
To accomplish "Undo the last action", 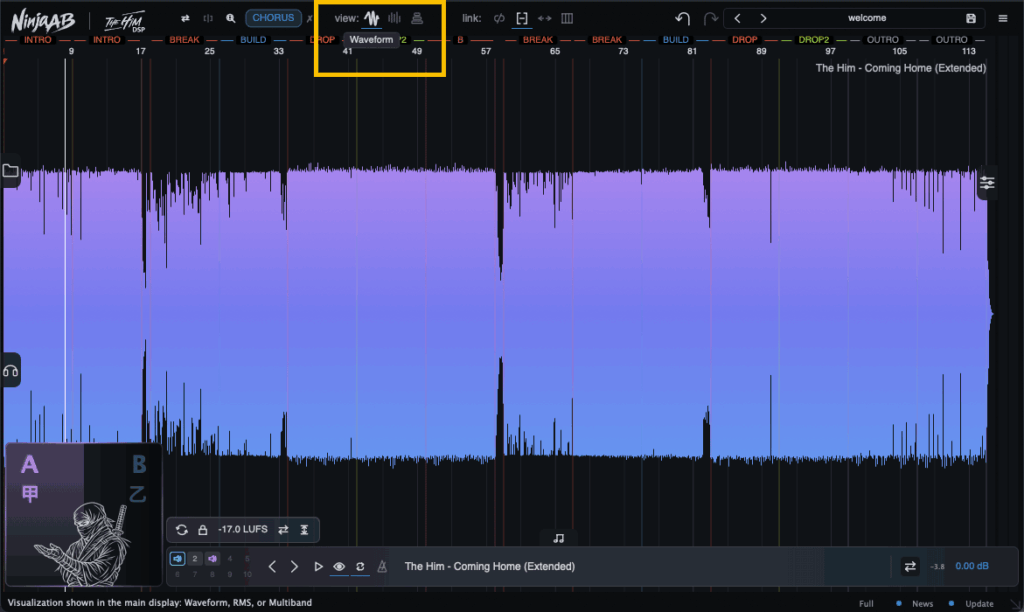I will point(682,18).
